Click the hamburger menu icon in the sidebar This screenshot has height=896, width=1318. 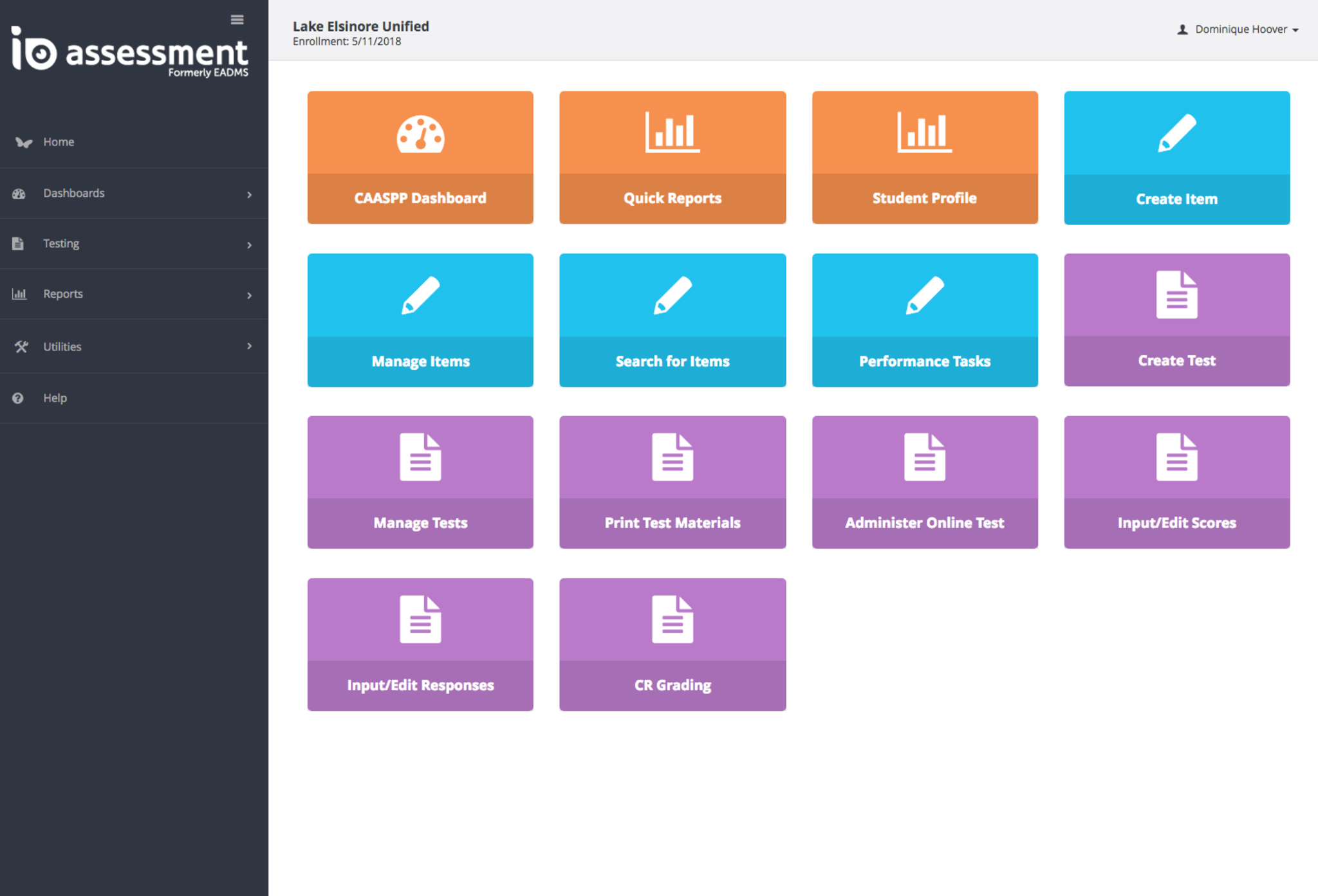pos(237,20)
